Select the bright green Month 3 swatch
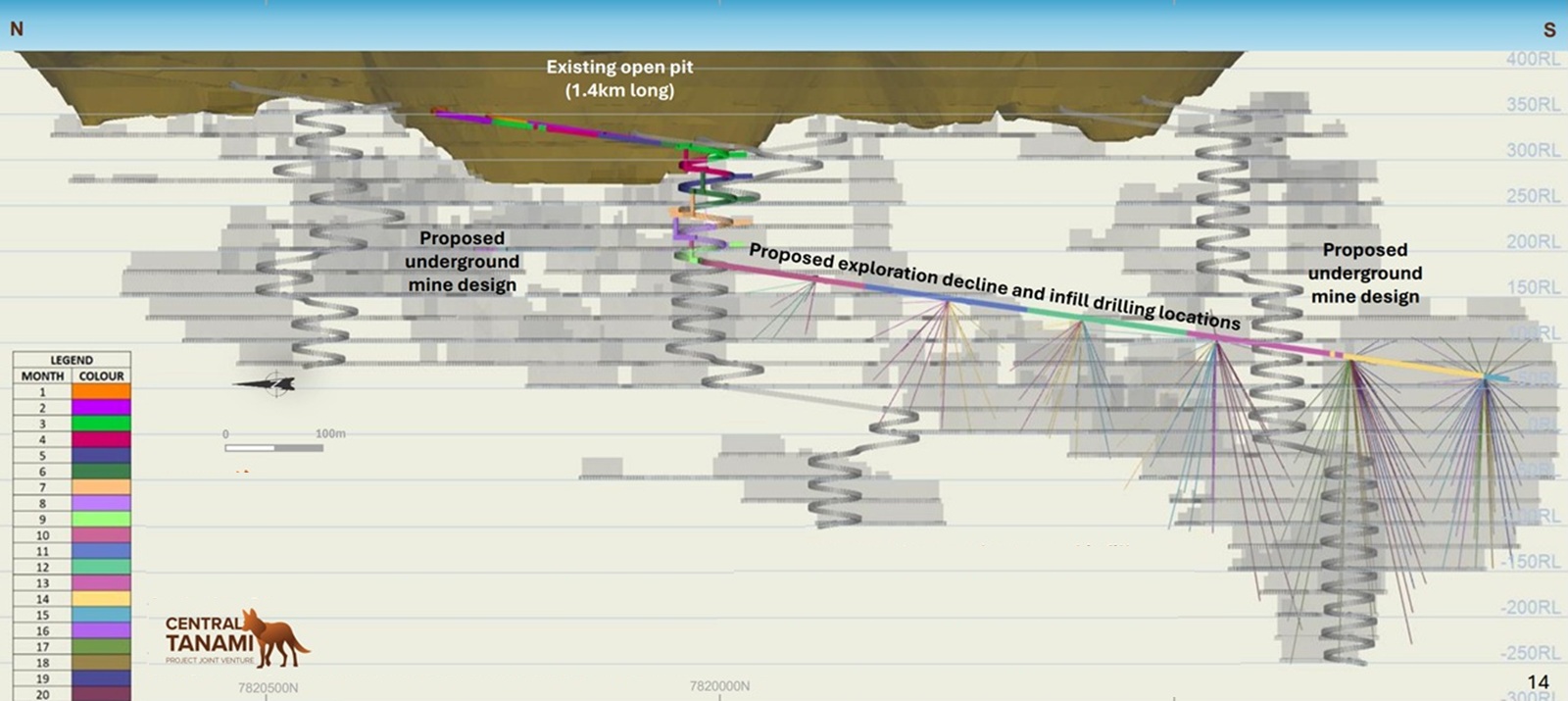Viewport: 1568px width, 701px height. coord(101,424)
